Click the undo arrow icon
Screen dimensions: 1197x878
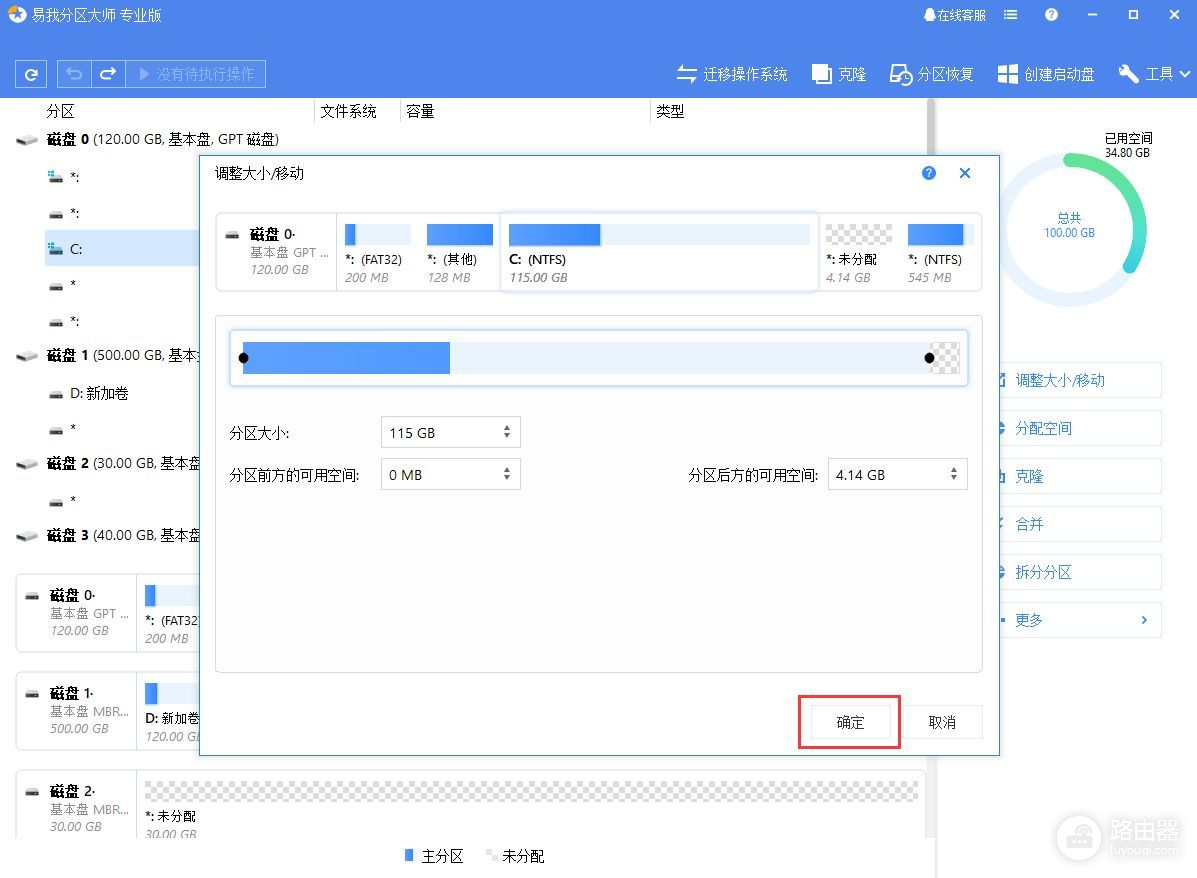75,74
